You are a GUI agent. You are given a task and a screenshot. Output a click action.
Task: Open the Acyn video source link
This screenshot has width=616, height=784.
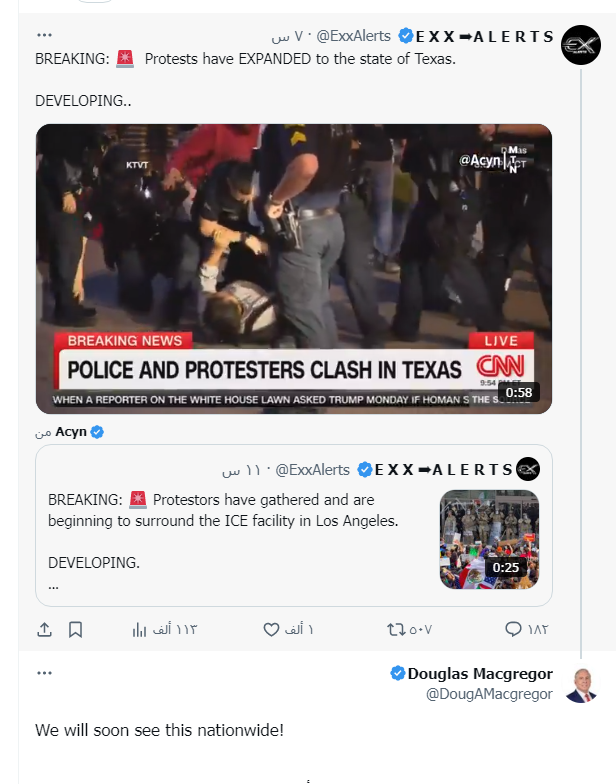click(x=70, y=432)
